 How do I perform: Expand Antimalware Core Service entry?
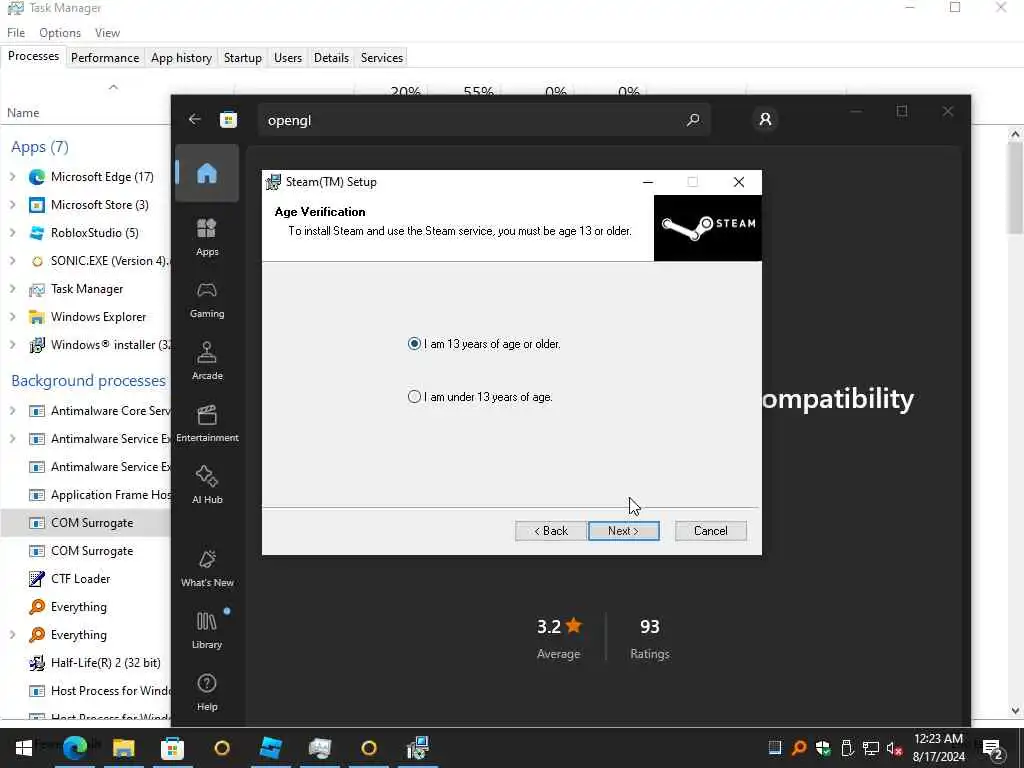tap(12, 411)
